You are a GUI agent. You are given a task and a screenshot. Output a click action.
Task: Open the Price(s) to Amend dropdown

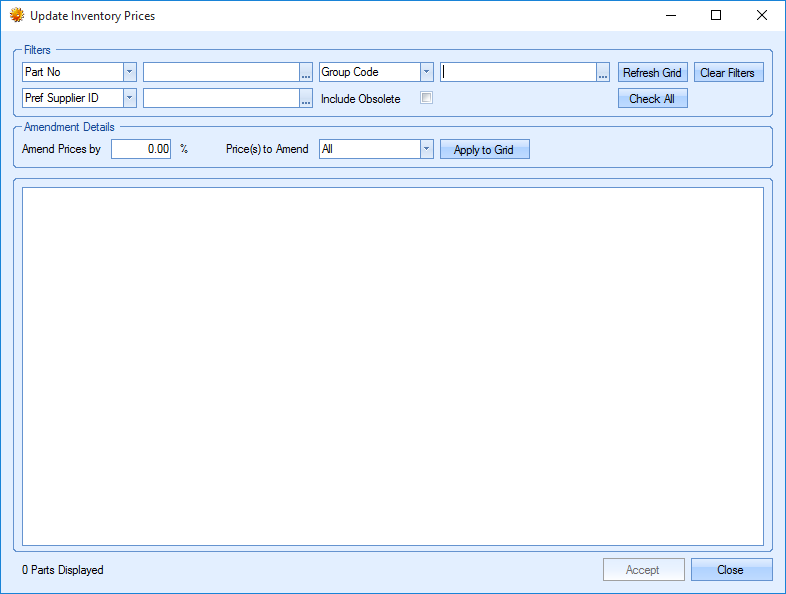(426, 149)
